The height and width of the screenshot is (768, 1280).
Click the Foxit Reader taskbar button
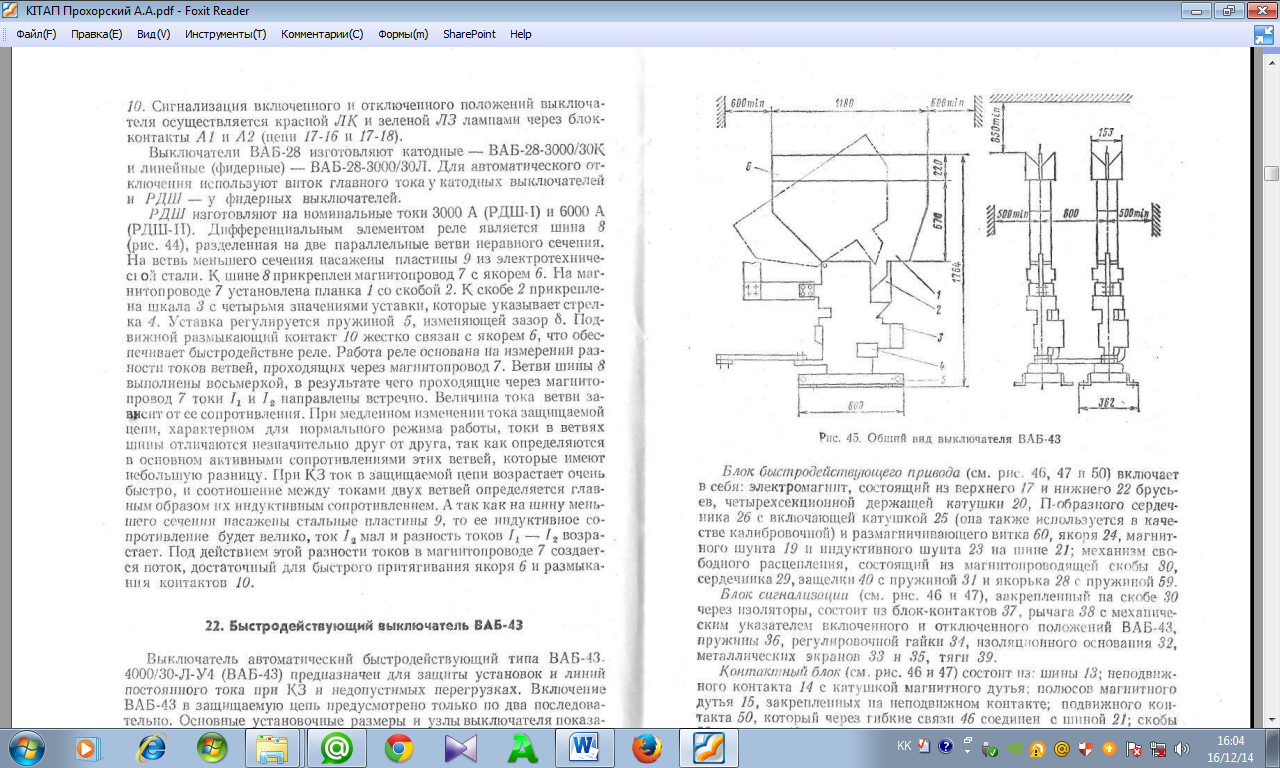(708, 747)
